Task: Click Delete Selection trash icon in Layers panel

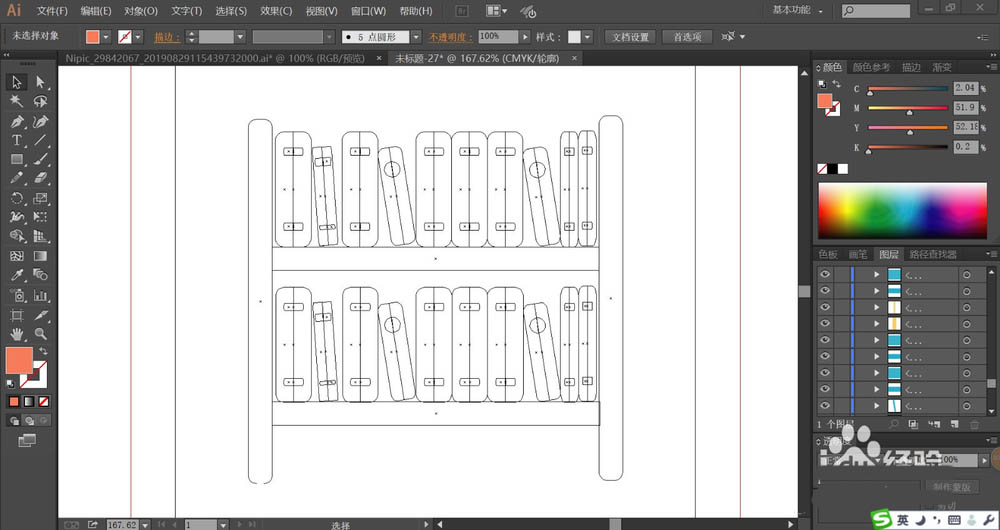Action: (x=974, y=424)
